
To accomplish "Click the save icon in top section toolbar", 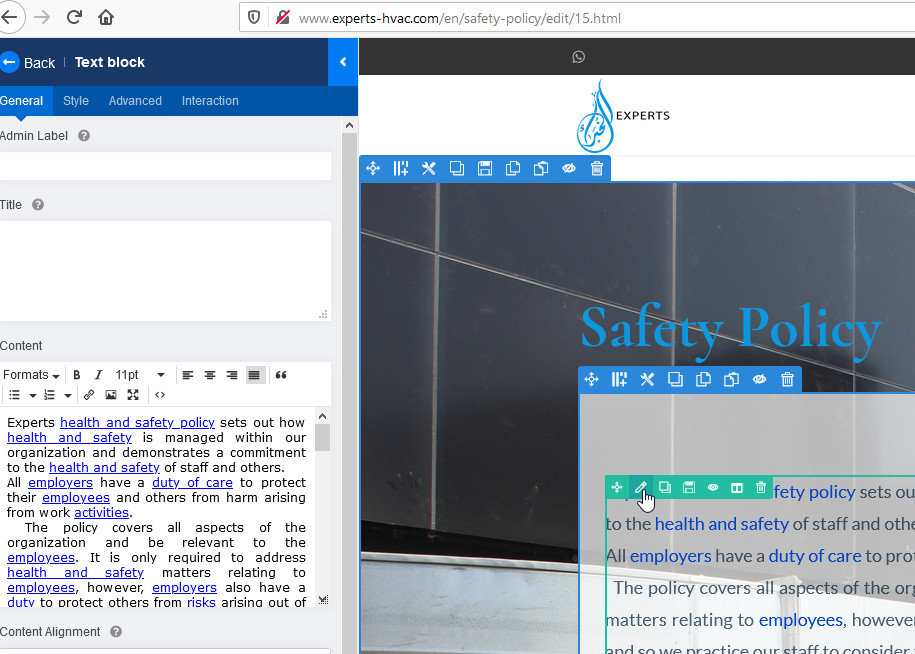I will pos(485,168).
